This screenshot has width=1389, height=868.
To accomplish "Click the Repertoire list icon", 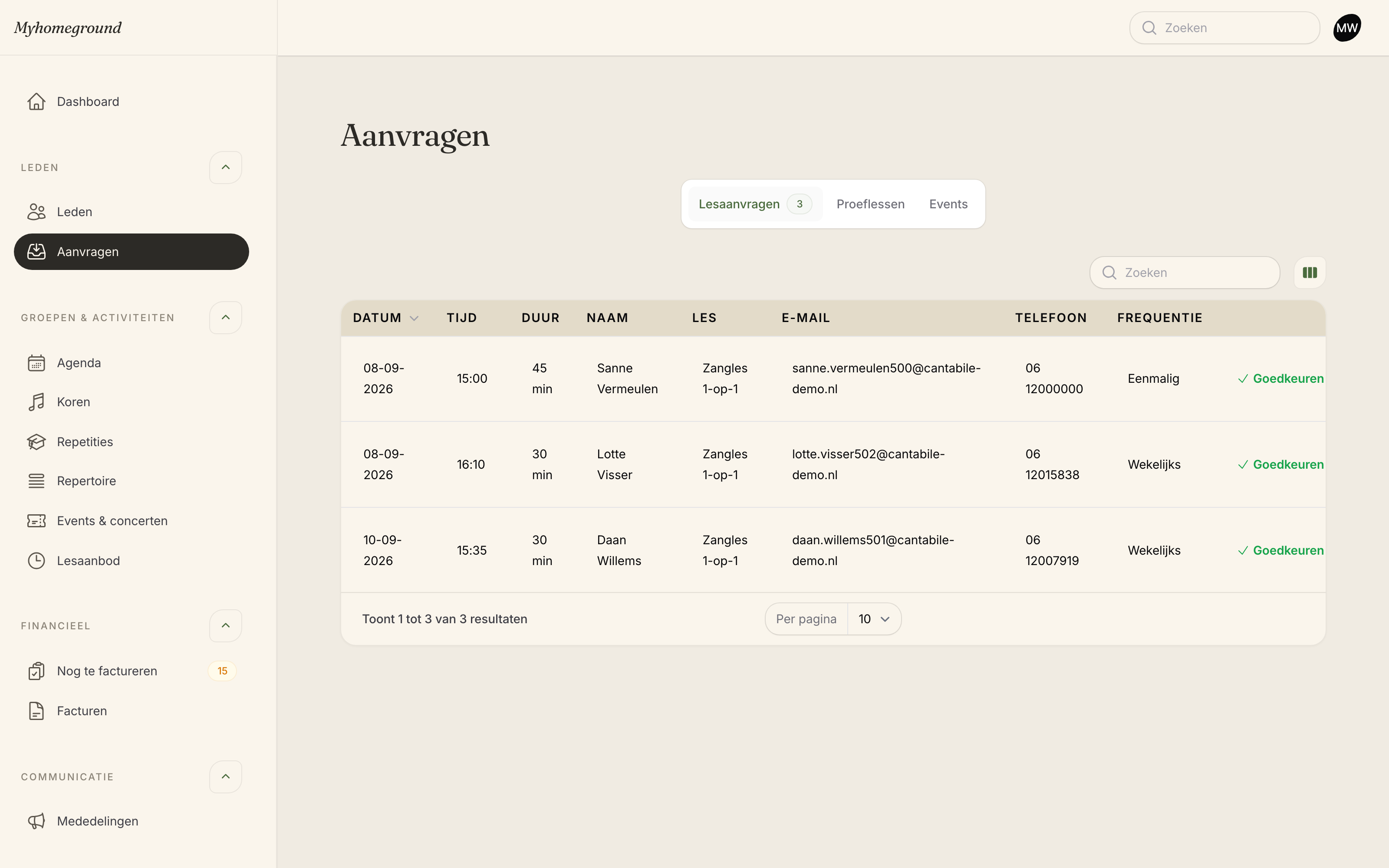I will pos(36,481).
